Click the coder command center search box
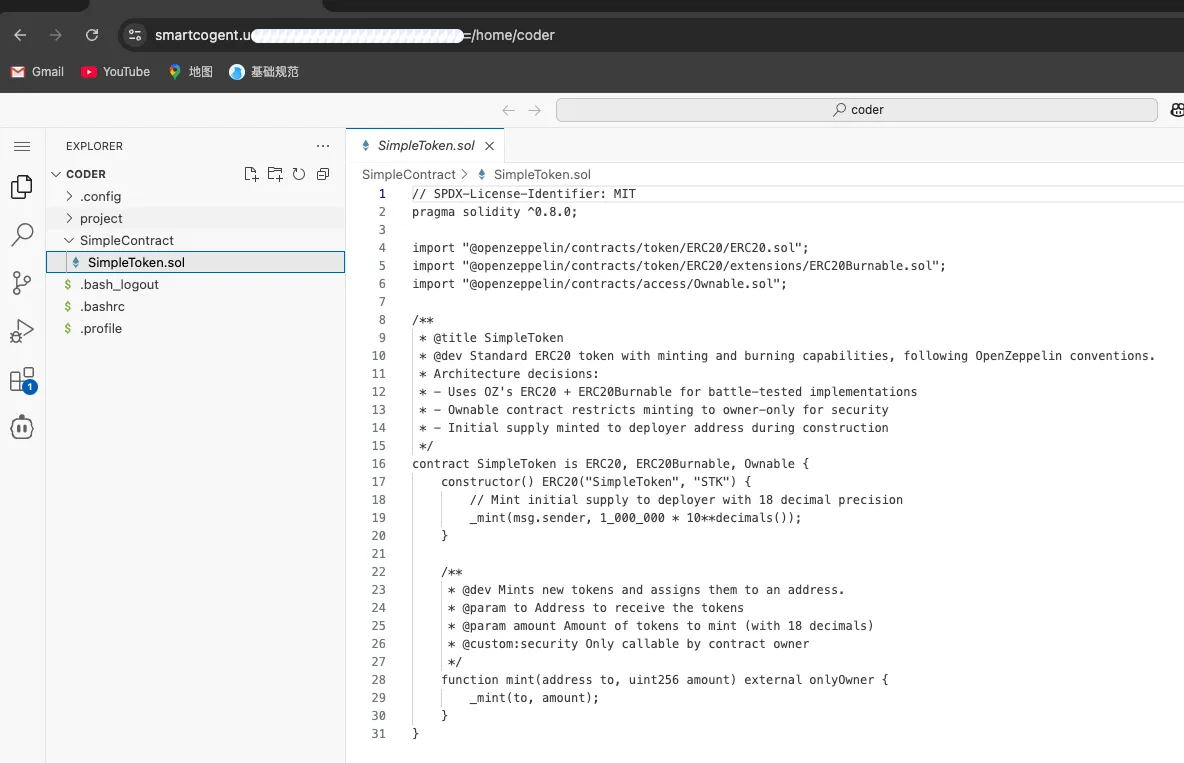This screenshot has width=1184, height=763. tap(856, 110)
